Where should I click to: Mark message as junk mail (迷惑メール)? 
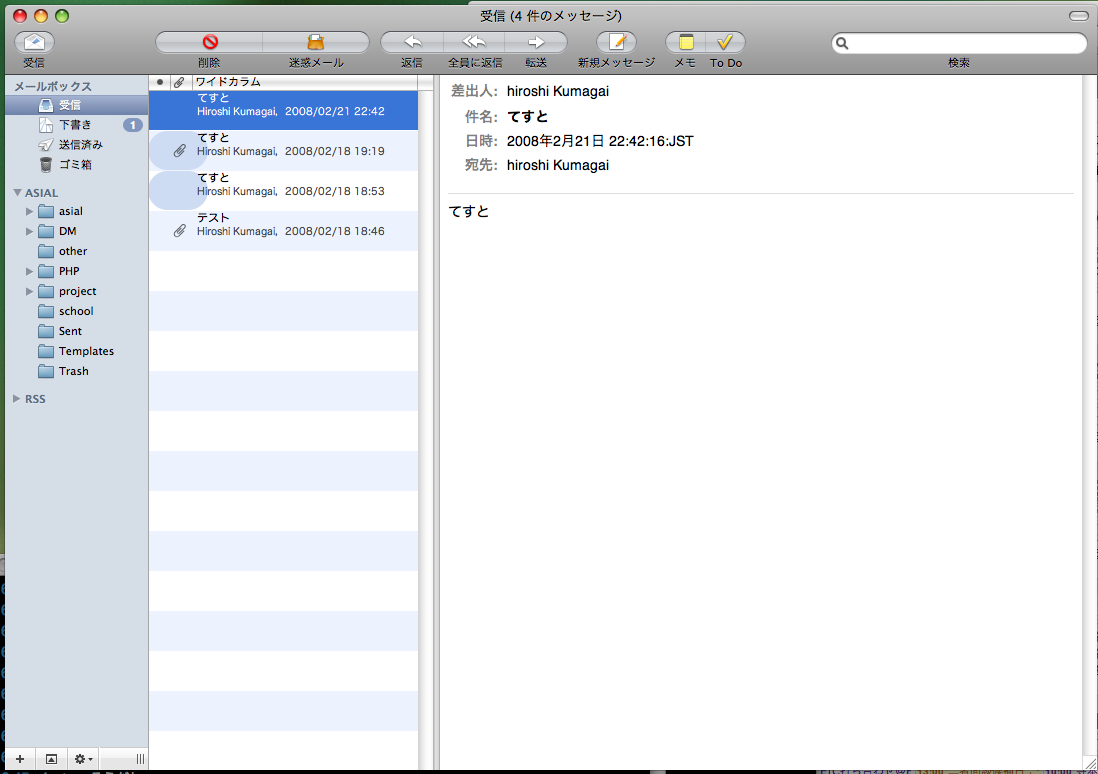tap(316, 43)
